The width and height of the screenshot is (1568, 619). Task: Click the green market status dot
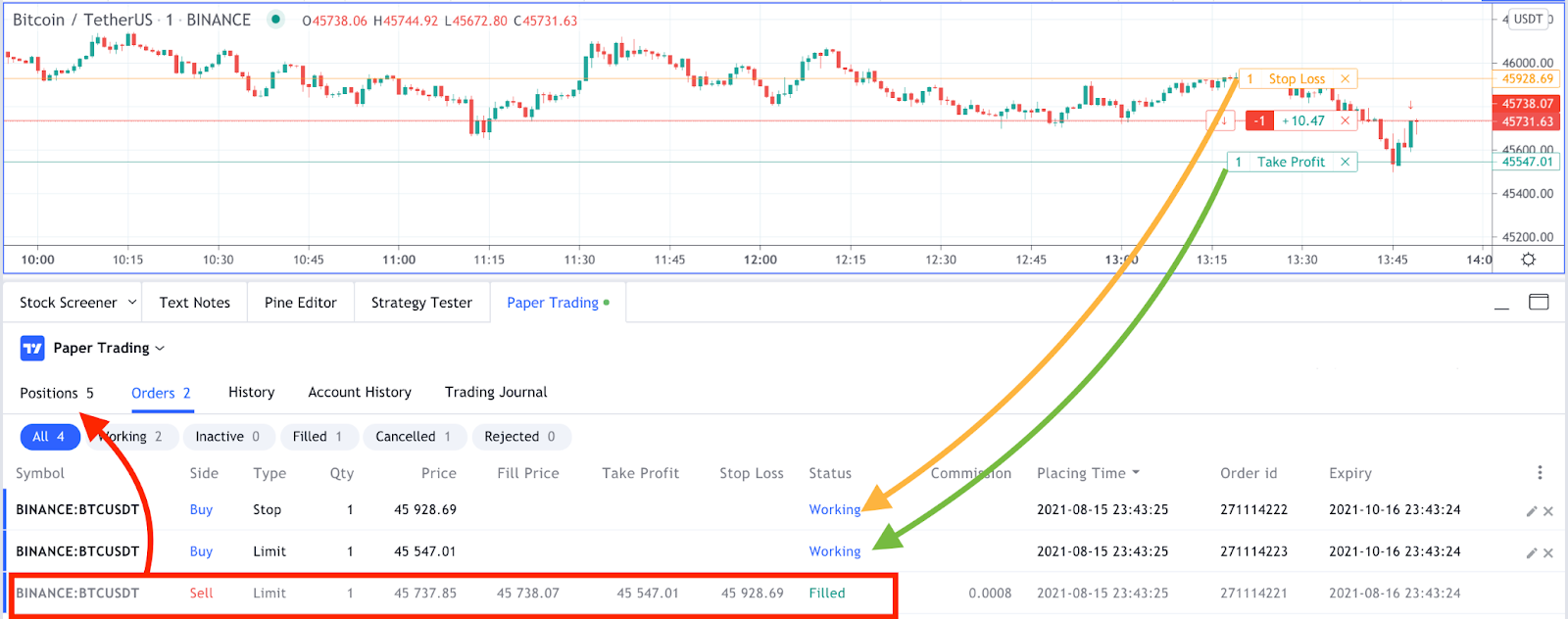coord(276,19)
